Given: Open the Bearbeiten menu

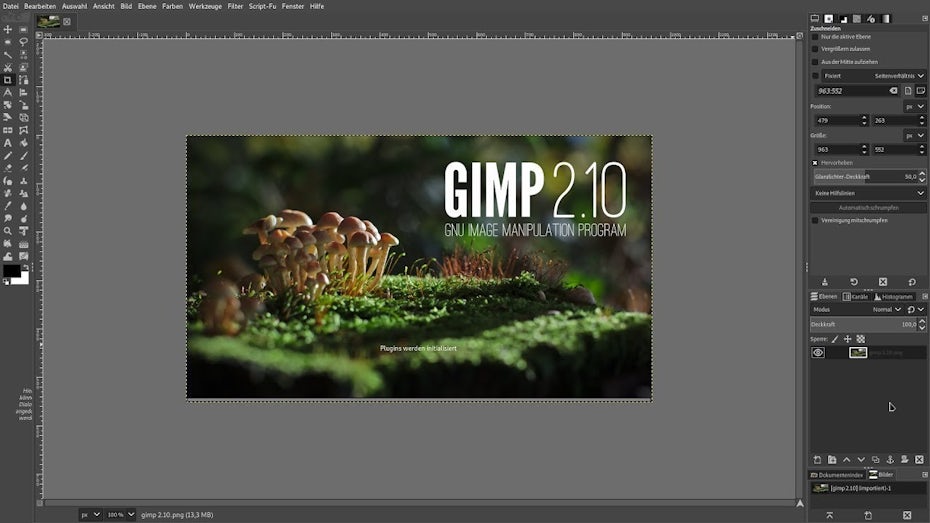Looking at the screenshot, I should pos(40,6).
